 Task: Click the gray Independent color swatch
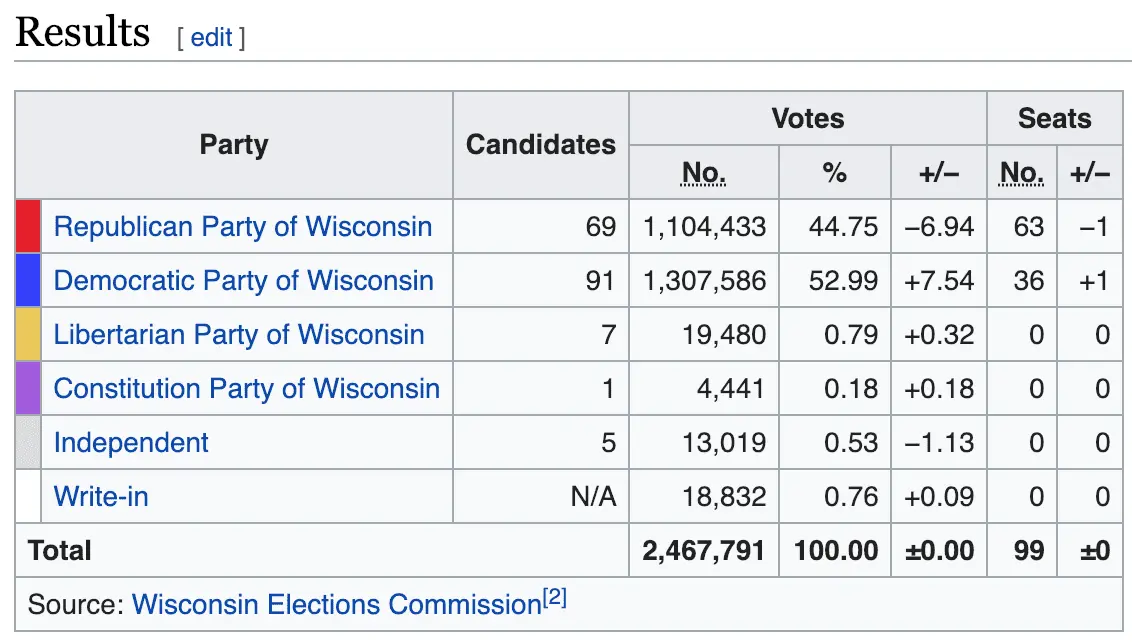click(28, 442)
